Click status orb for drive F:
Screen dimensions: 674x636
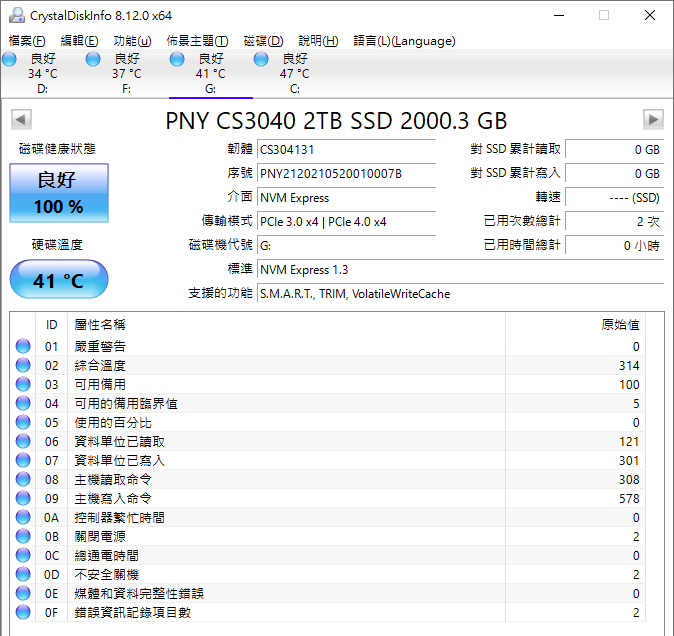click(x=93, y=59)
